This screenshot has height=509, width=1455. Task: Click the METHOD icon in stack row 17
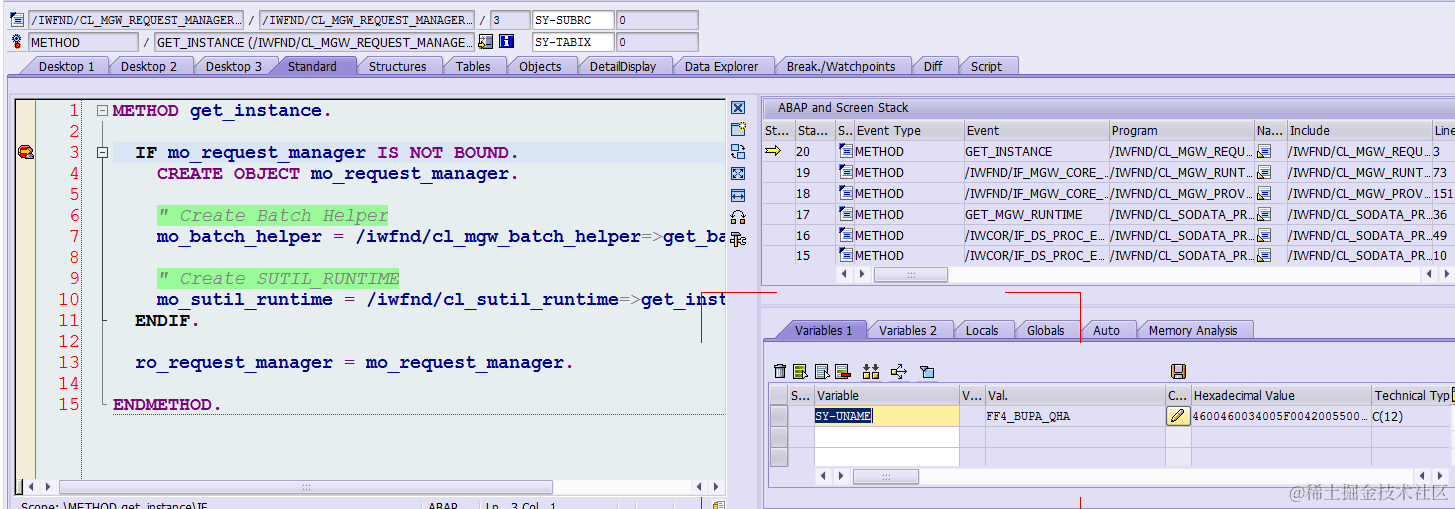pyautogui.click(x=845, y=214)
